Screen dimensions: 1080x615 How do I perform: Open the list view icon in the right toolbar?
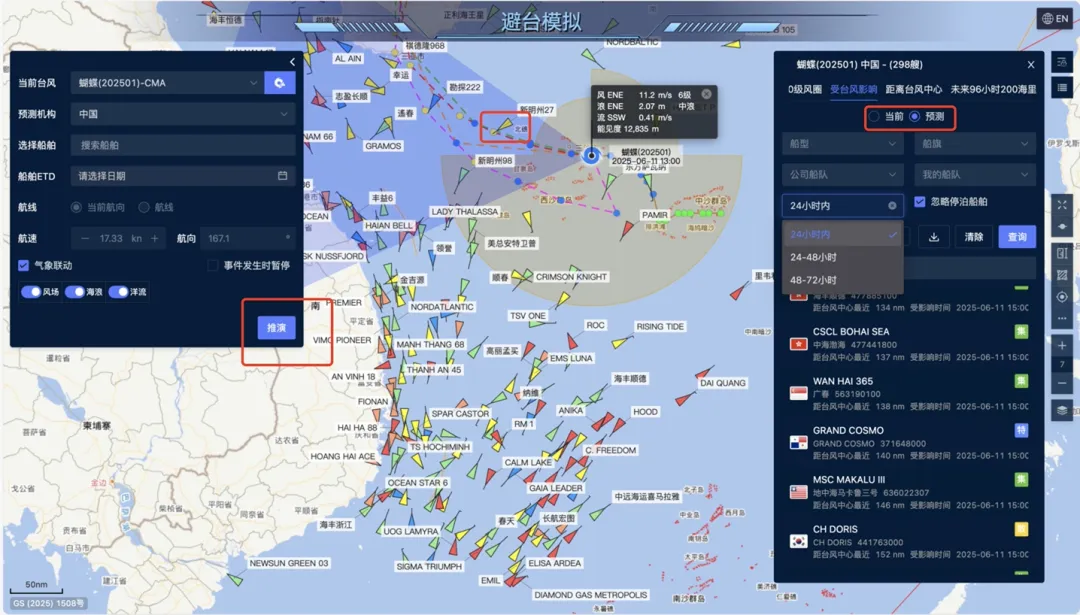tap(1061, 87)
